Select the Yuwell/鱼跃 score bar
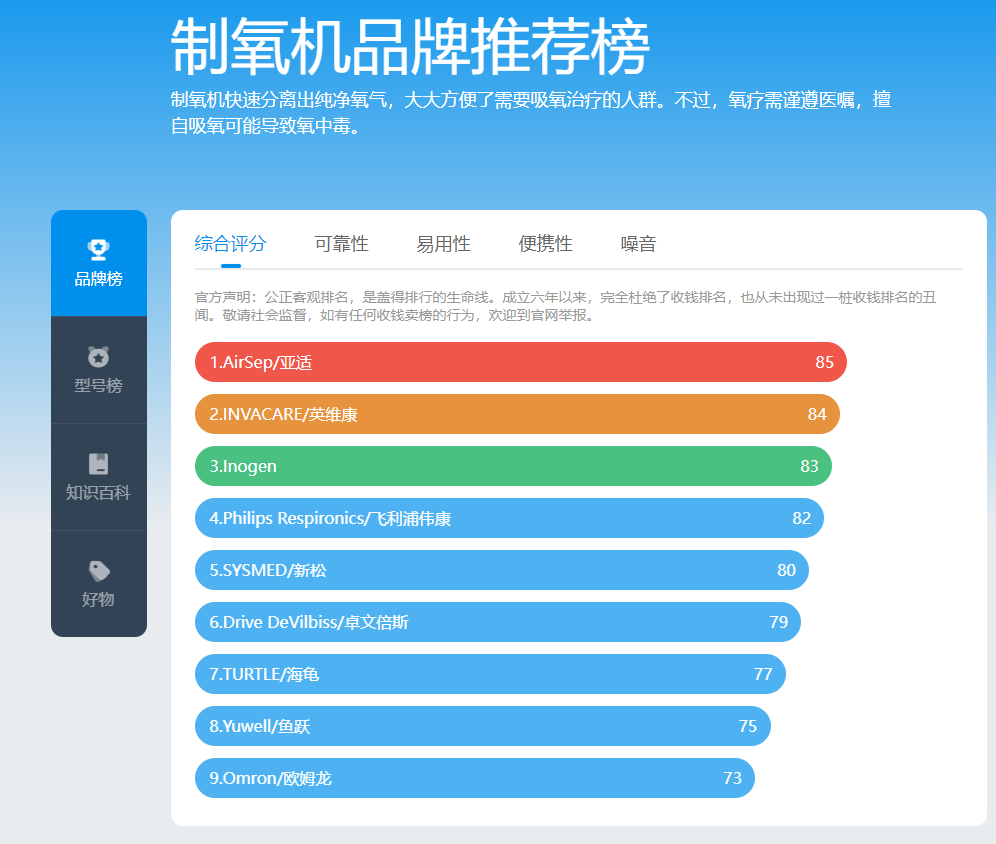The height and width of the screenshot is (844, 996). pyautogui.click(x=482, y=726)
